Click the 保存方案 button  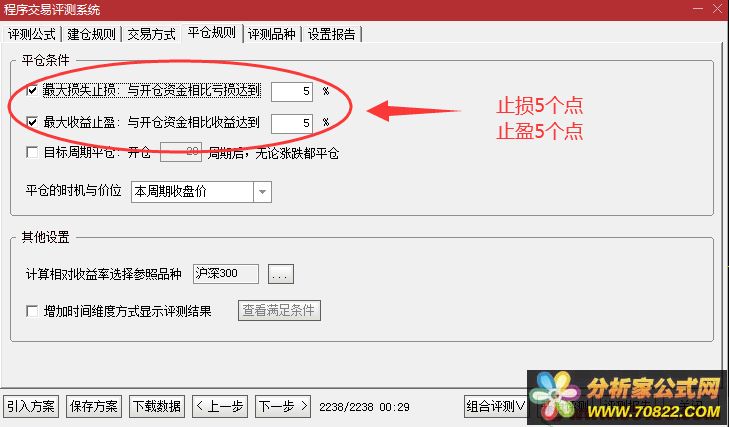click(x=94, y=407)
